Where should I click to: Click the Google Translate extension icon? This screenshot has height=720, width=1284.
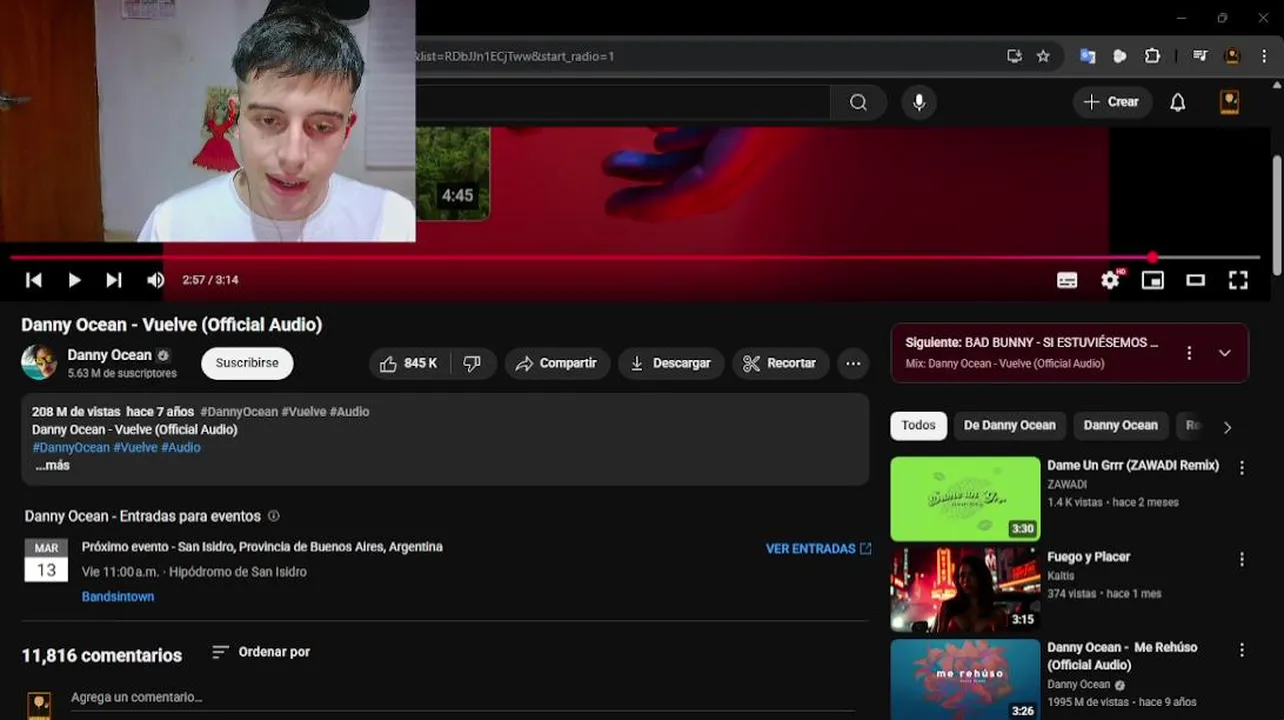(x=1088, y=56)
